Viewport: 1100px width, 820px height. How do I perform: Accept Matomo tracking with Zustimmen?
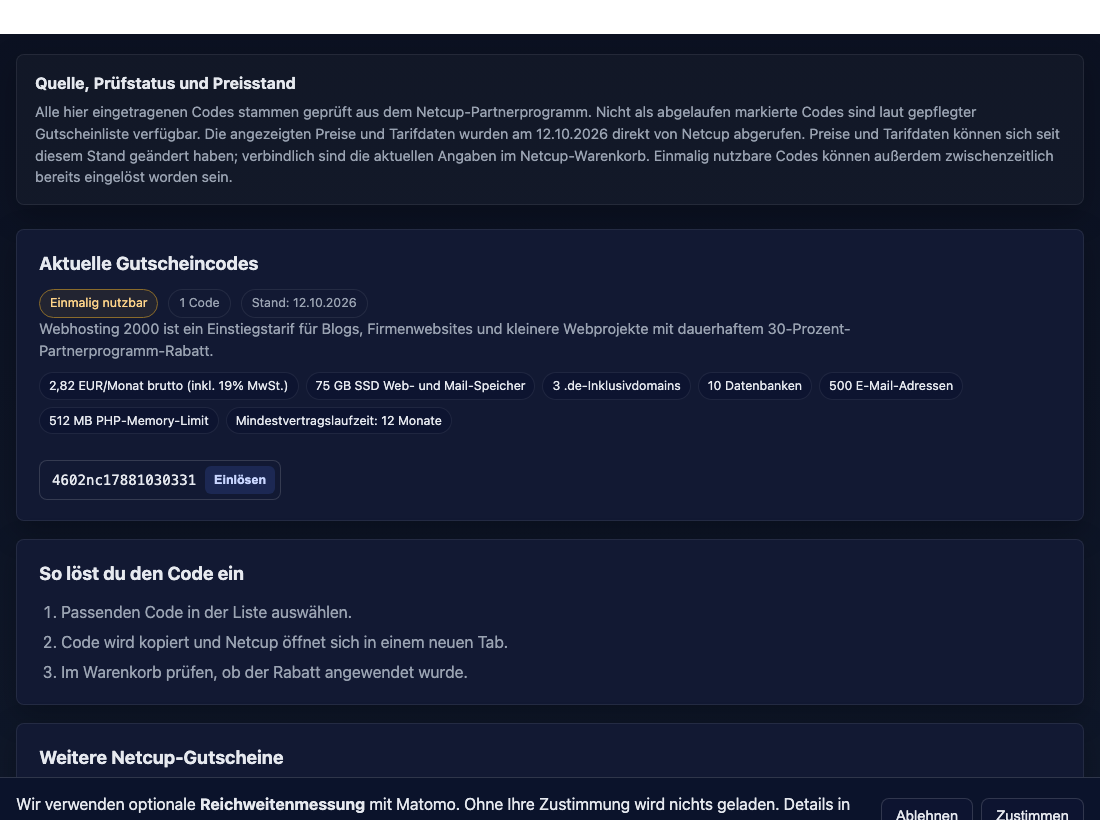1032,810
